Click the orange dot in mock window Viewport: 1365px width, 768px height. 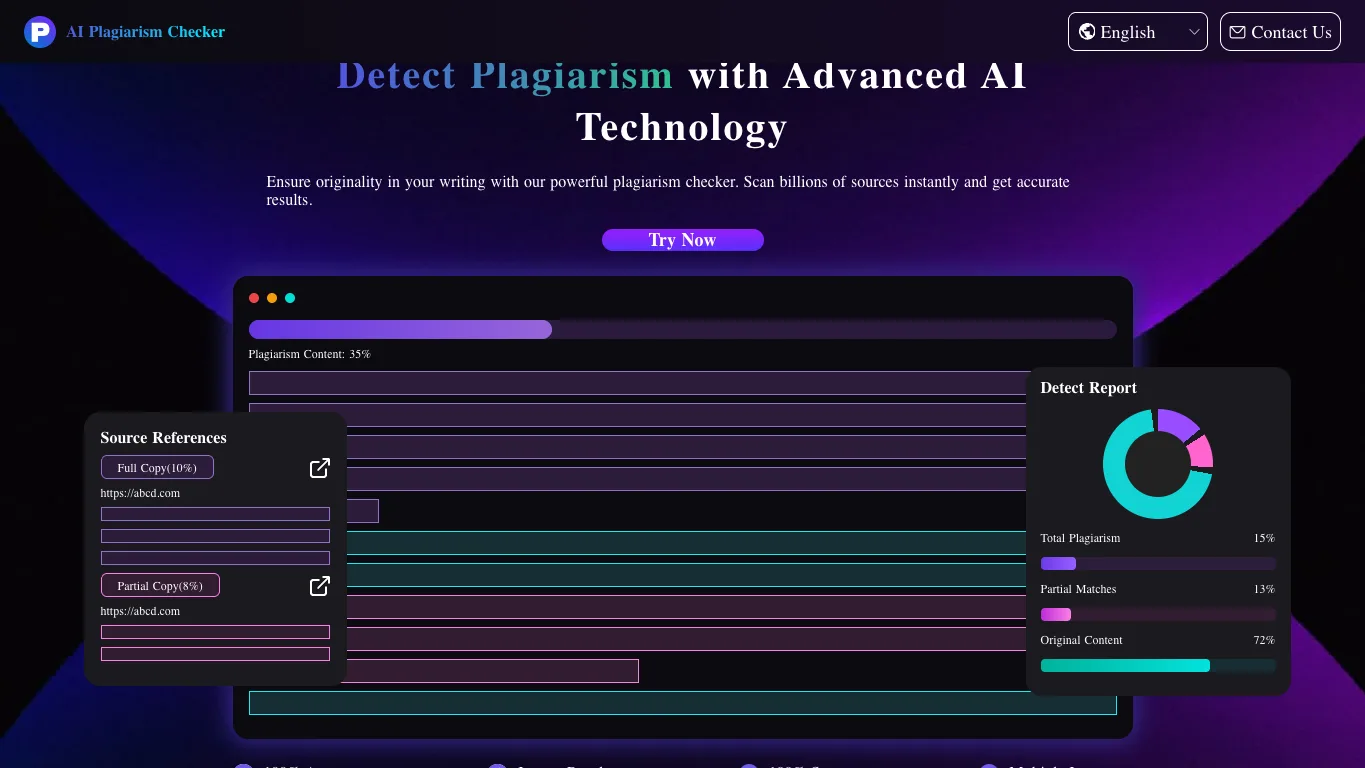click(x=272, y=298)
